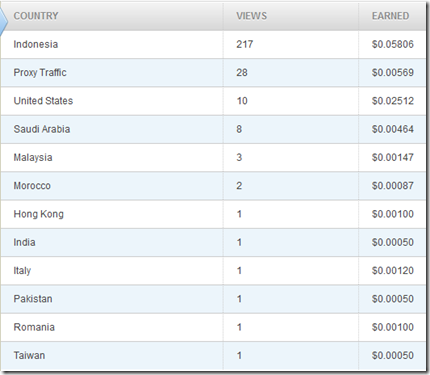The height and width of the screenshot is (375, 430).
Task: Click the 10 views value for United States
Action: tap(242, 101)
